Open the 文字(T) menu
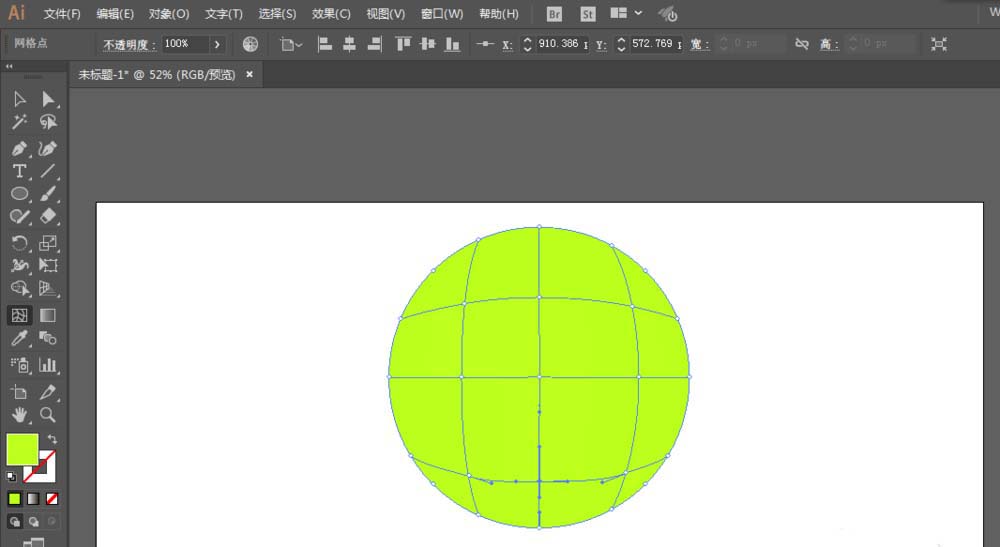The image size is (1000, 547). click(x=224, y=14)
